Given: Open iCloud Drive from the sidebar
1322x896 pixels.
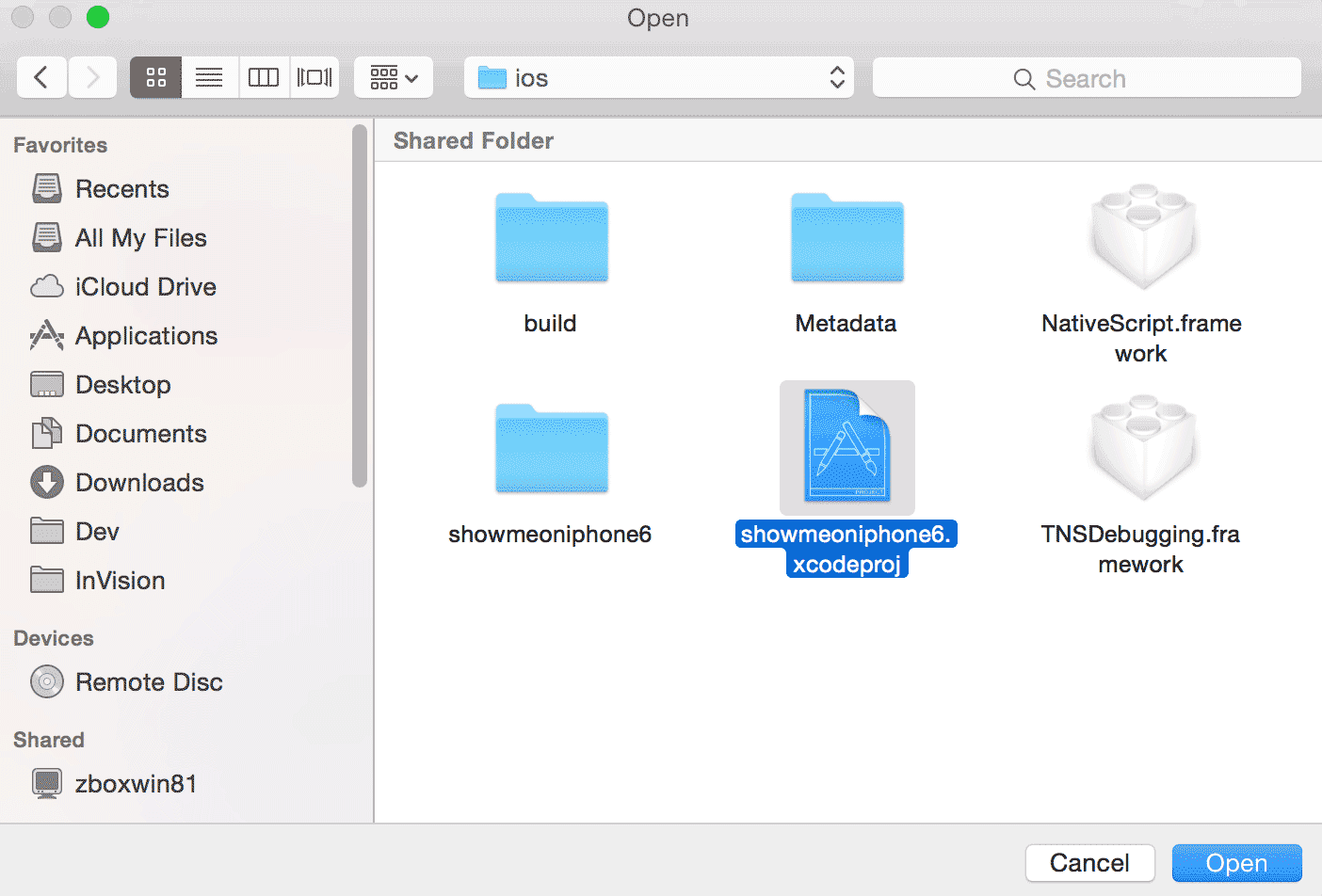Looking at the screenshot, I should point(144,286).
